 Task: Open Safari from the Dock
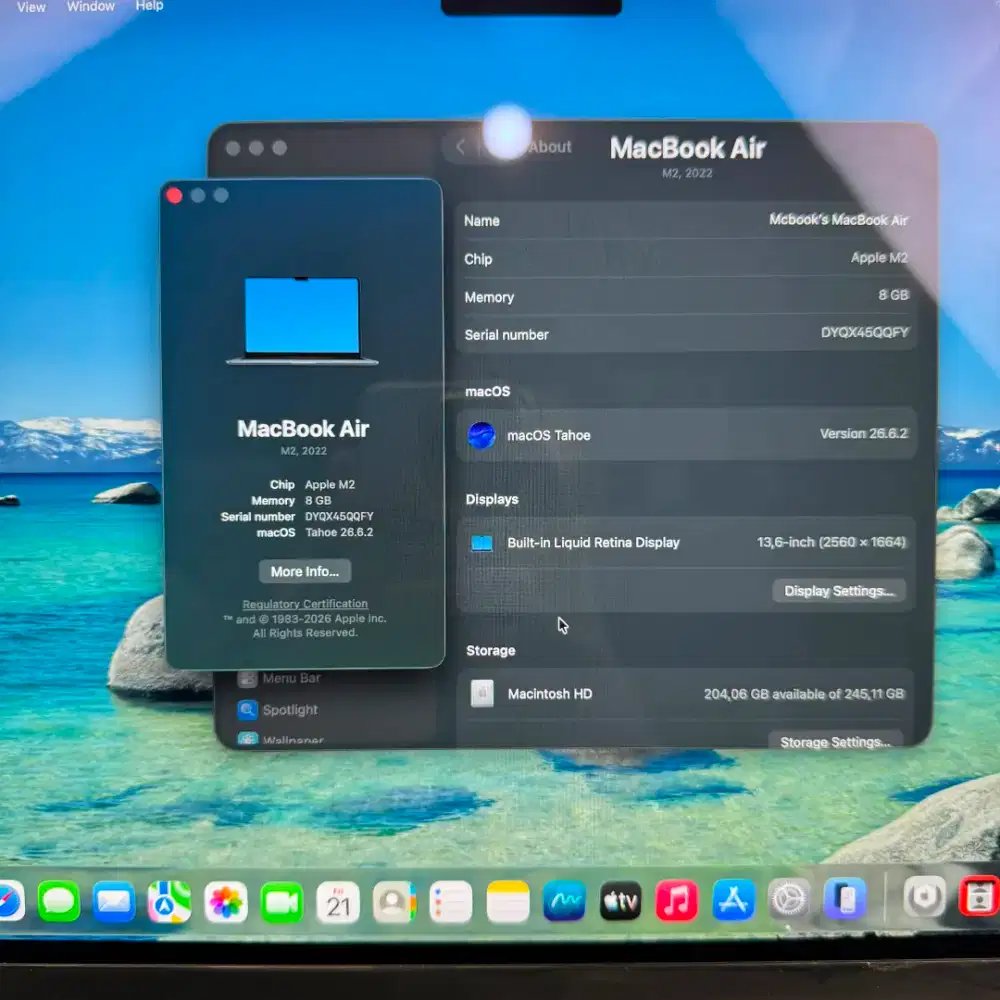pos(10,901)
